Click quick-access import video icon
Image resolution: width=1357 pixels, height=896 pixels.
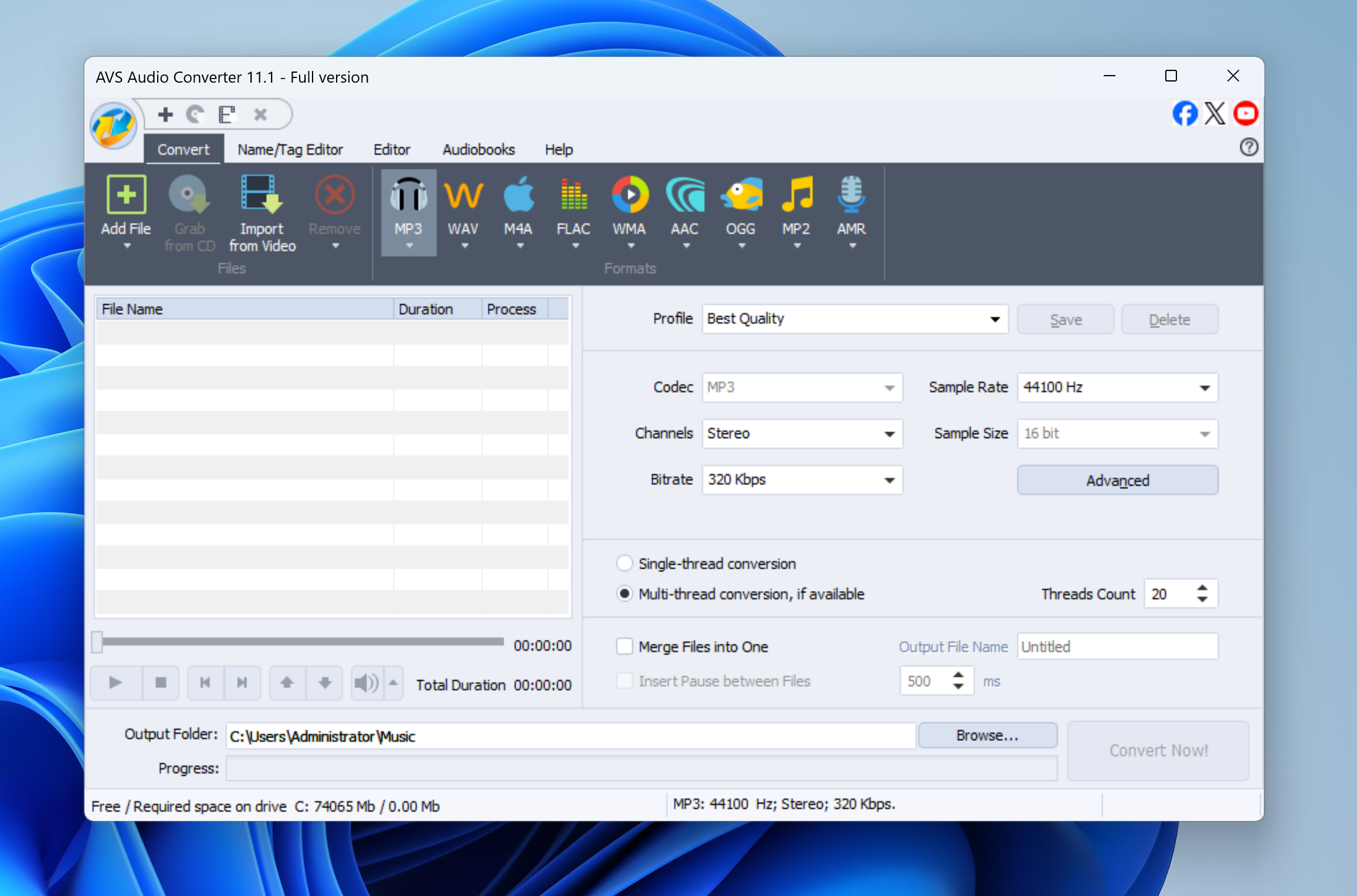(227, 114)
